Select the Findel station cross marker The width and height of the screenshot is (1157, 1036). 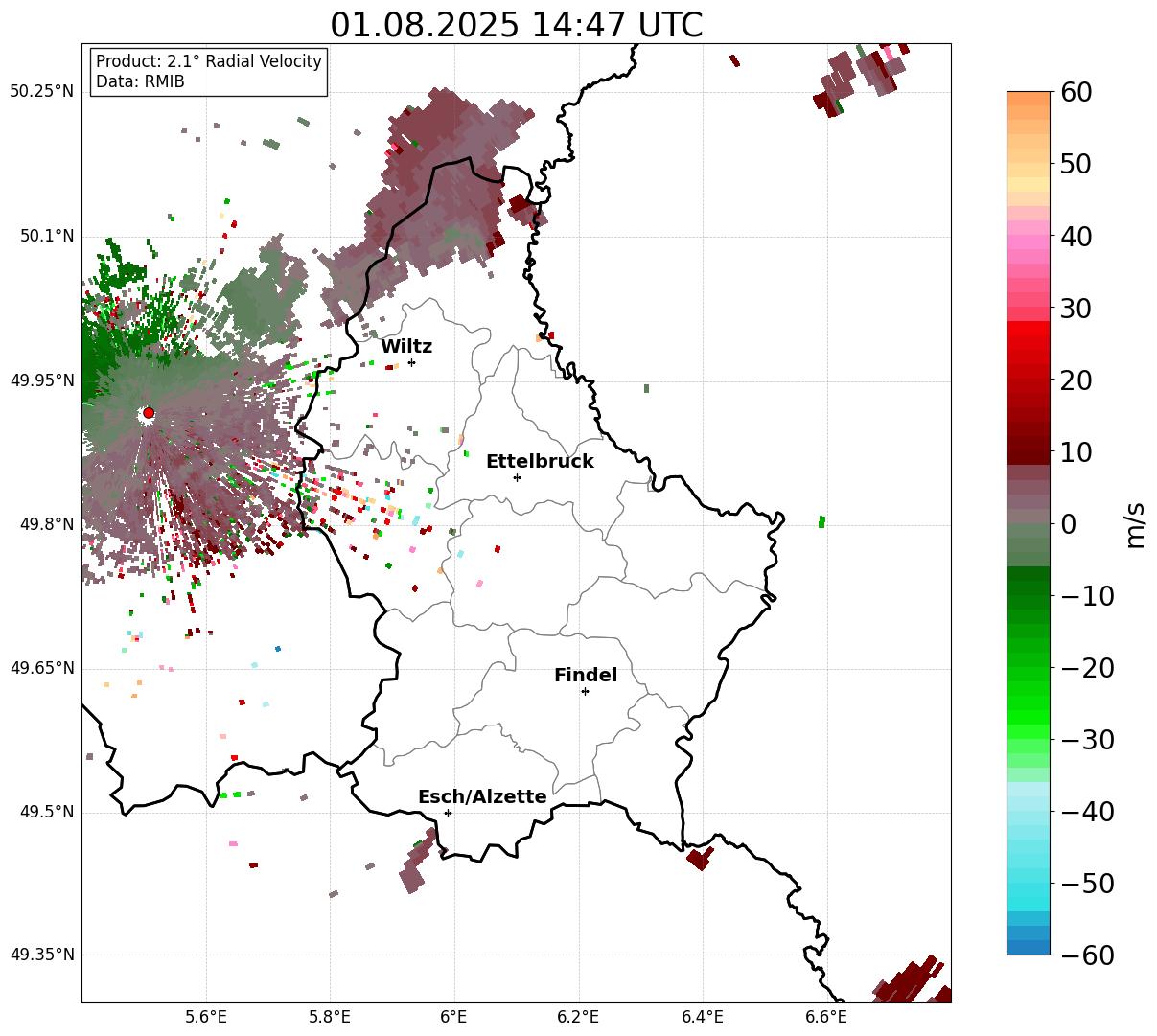pyautogui.click(x=585, y=691)
